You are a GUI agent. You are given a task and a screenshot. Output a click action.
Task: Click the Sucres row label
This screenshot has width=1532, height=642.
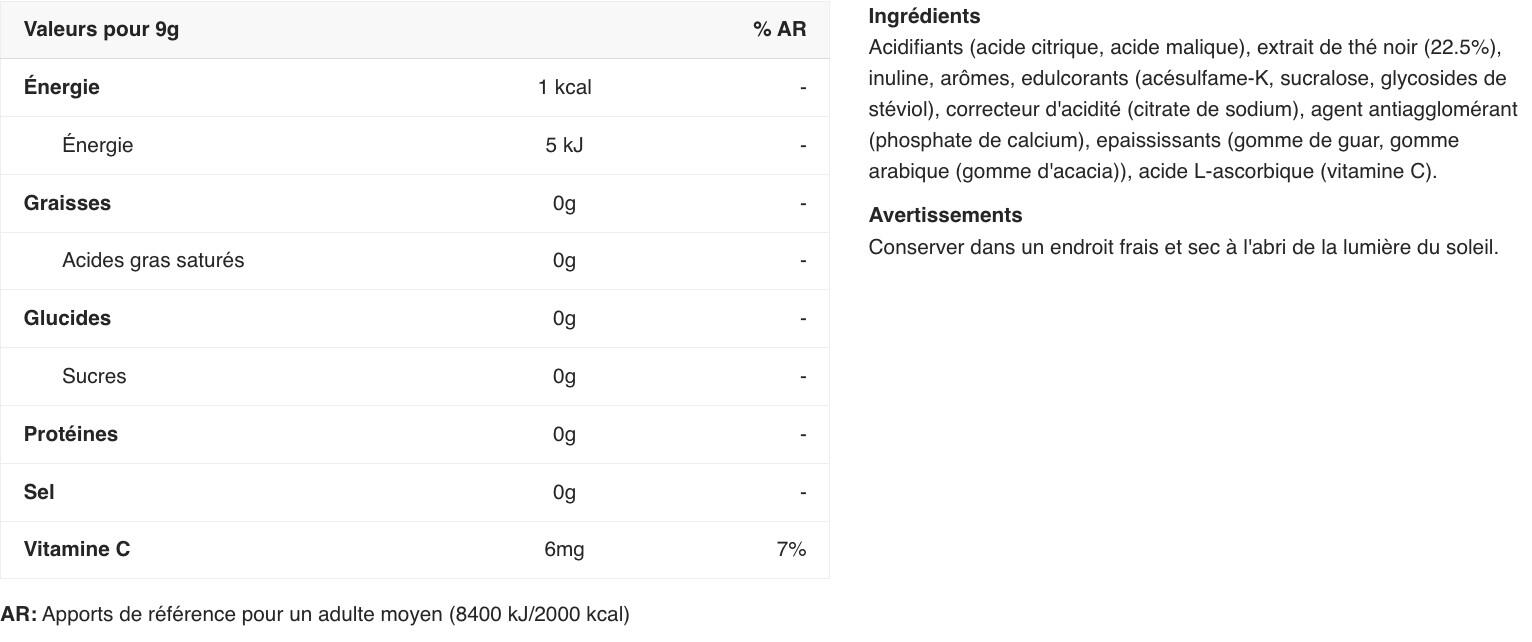[x=94, y=376]
